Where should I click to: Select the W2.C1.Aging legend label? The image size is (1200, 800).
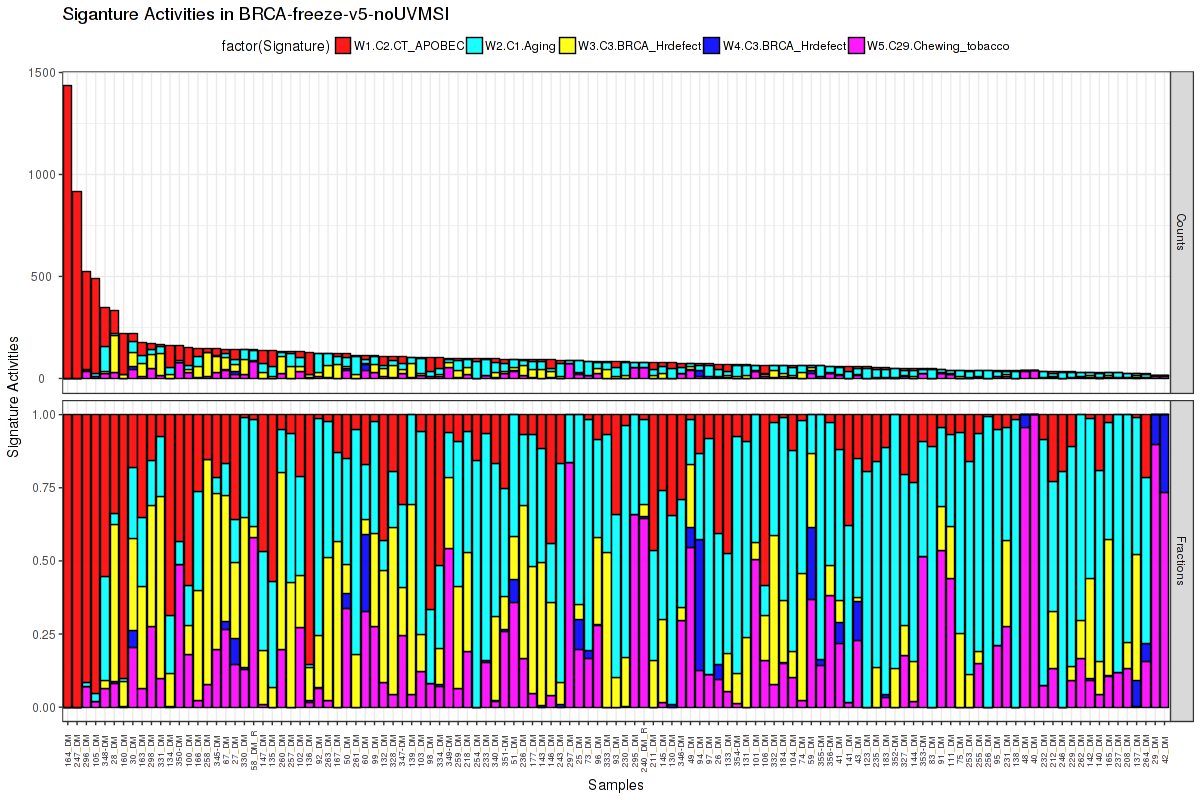tap(519, 45)
